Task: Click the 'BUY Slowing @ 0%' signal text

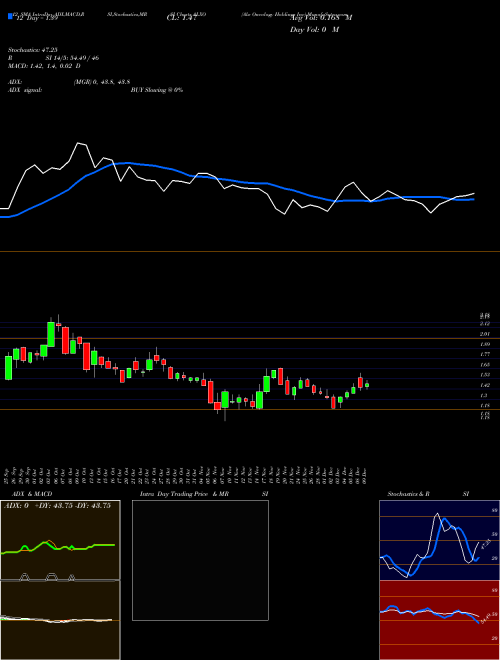Action: coord(157,90)
